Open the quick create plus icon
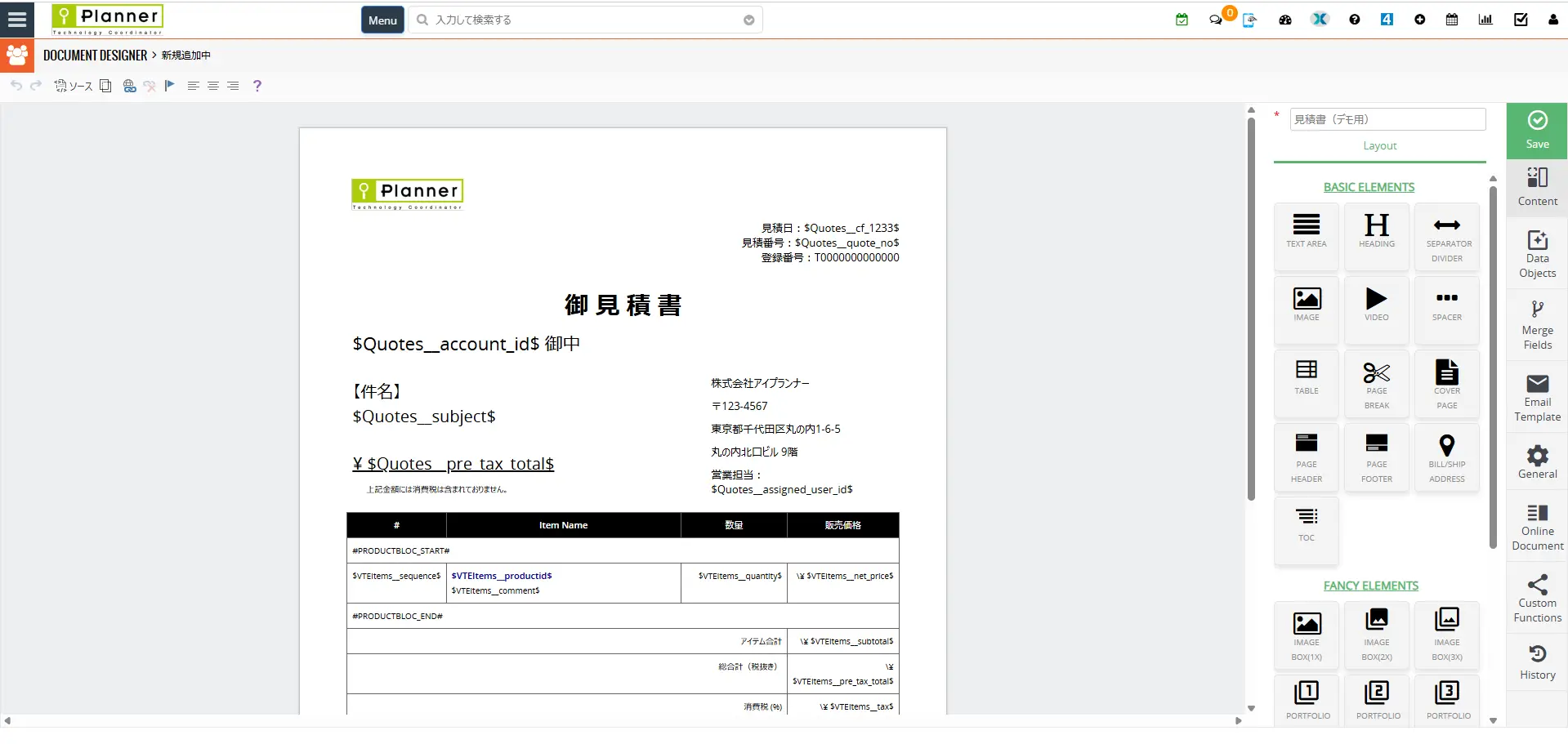This screenshot has height=744, width=1568. pos(1420,20)
